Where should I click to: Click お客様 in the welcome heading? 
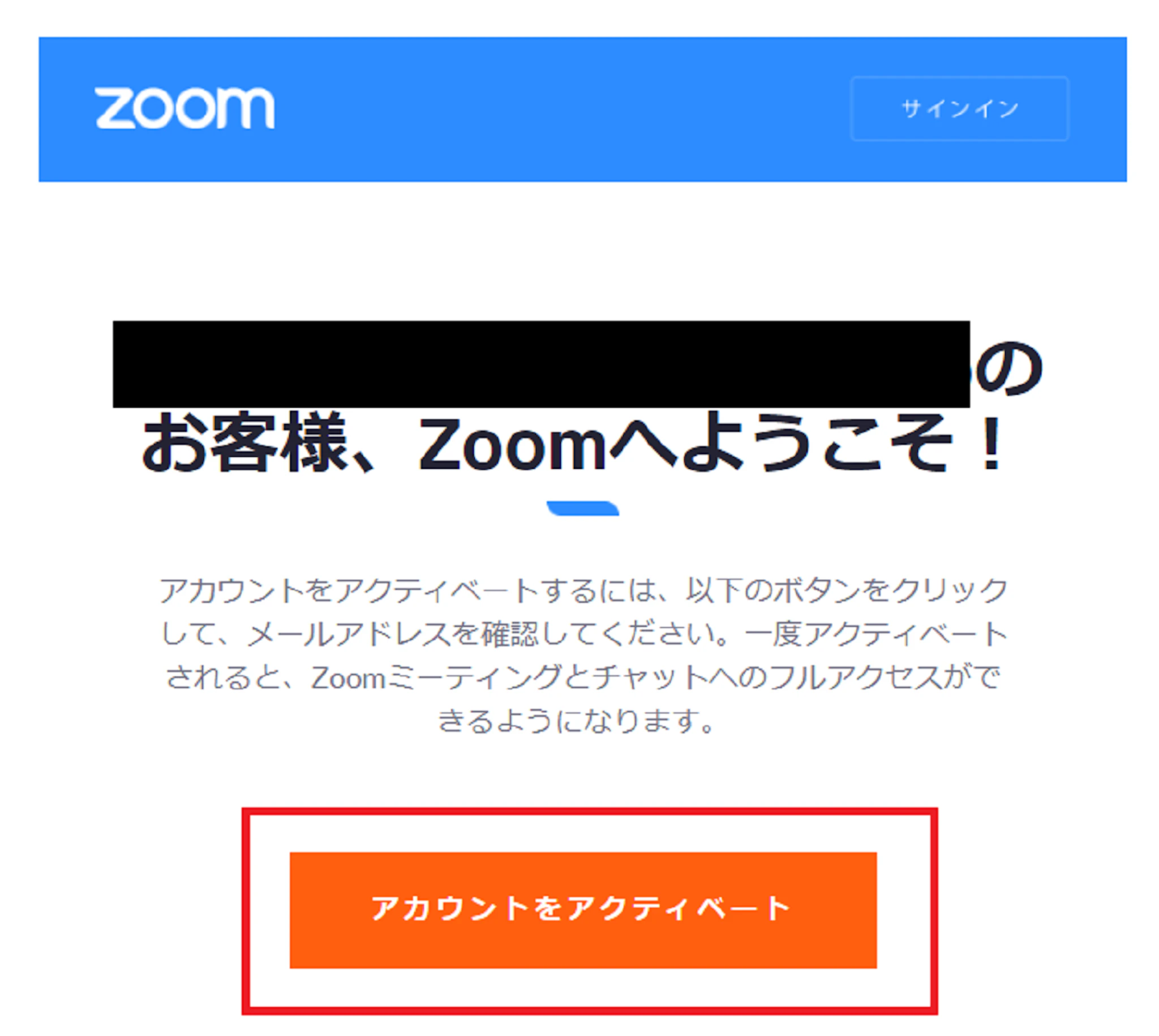click(244, 442)
